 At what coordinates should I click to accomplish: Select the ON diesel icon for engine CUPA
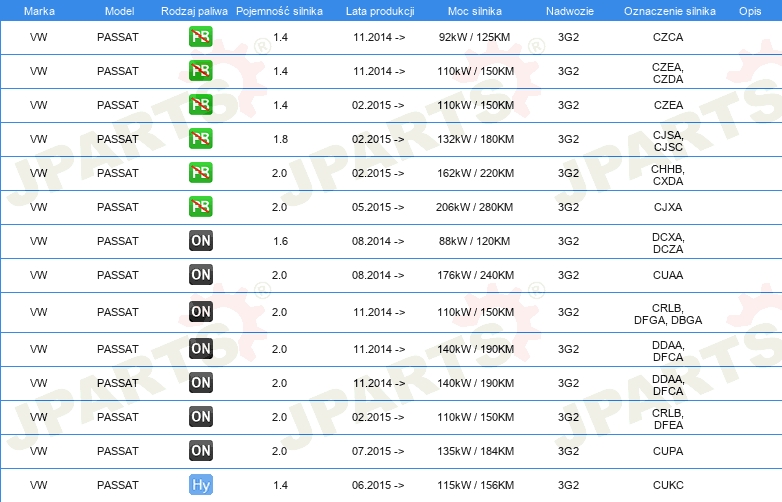click(200, 451)
